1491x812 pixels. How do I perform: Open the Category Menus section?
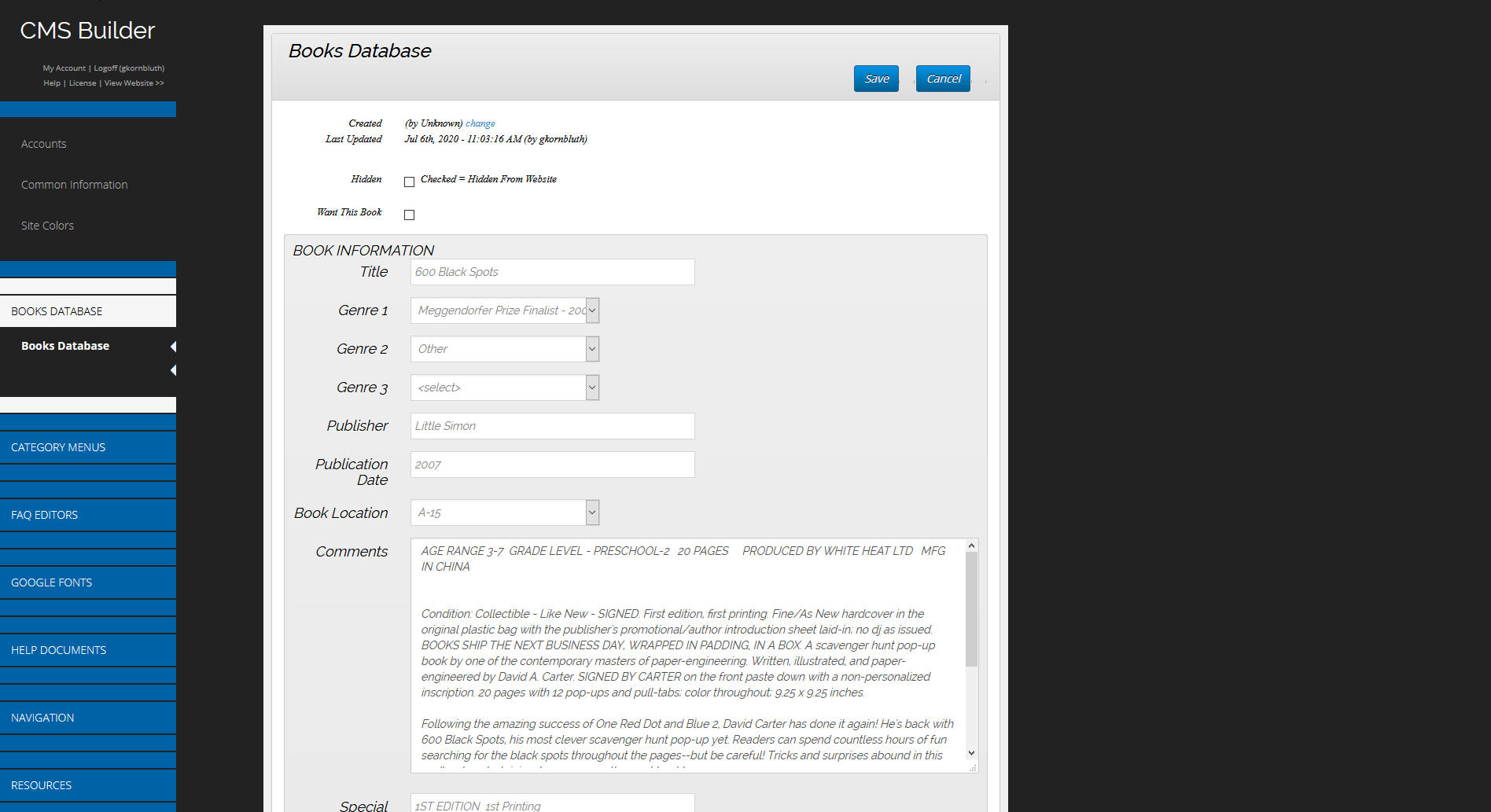click(58, 447)
